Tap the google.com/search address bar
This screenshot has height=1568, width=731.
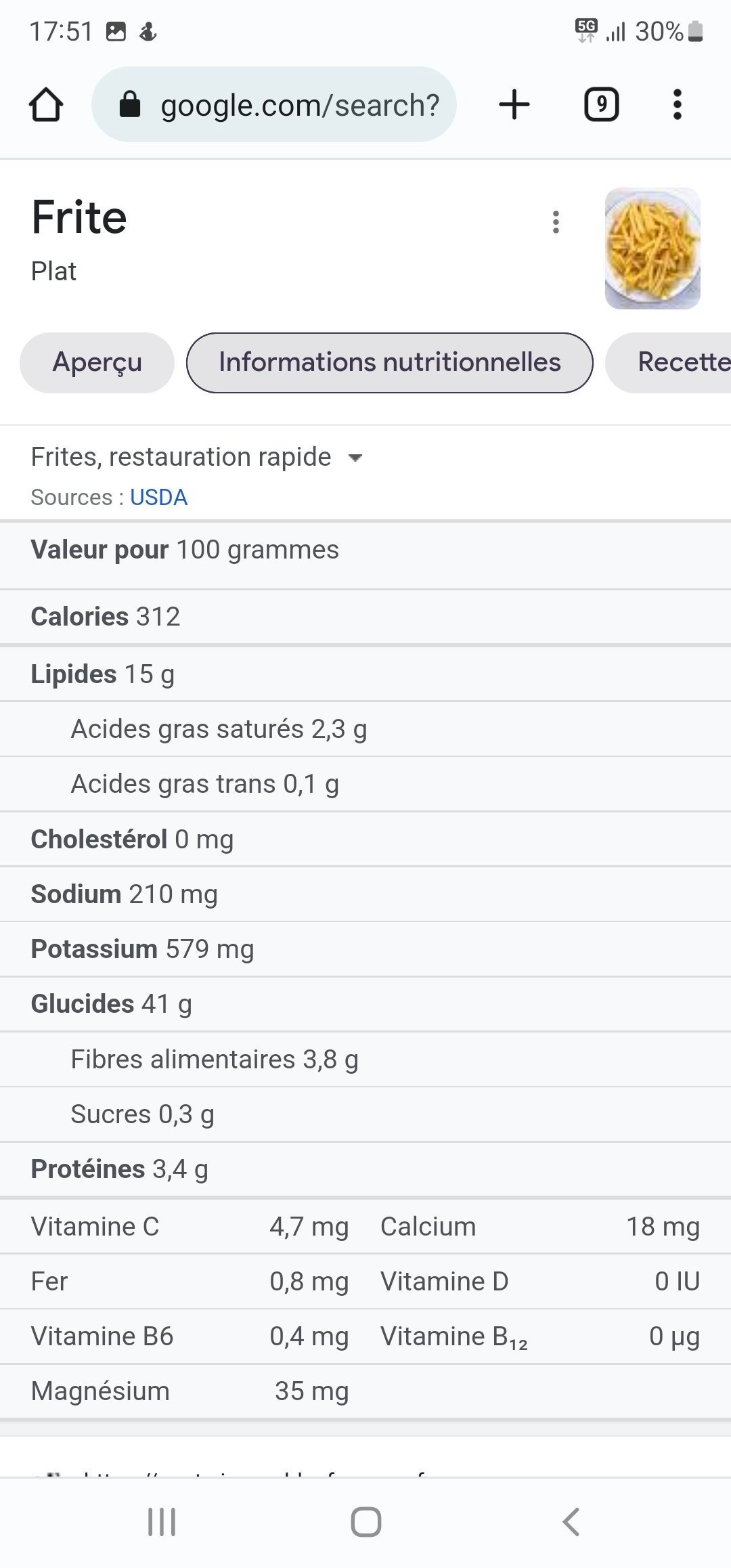(300, 105)
